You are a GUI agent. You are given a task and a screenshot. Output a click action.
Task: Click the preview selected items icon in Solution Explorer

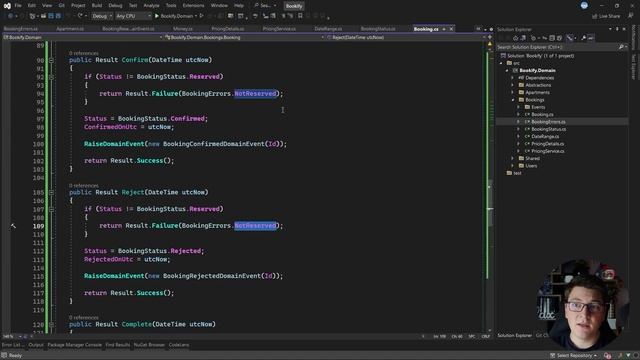coord(591,38)
